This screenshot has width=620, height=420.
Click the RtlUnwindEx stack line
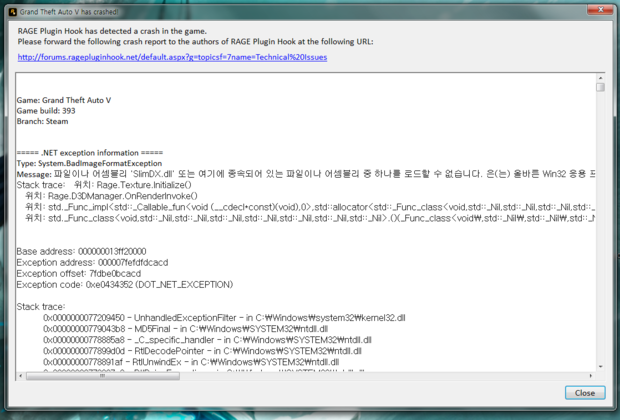click(191, 362)
